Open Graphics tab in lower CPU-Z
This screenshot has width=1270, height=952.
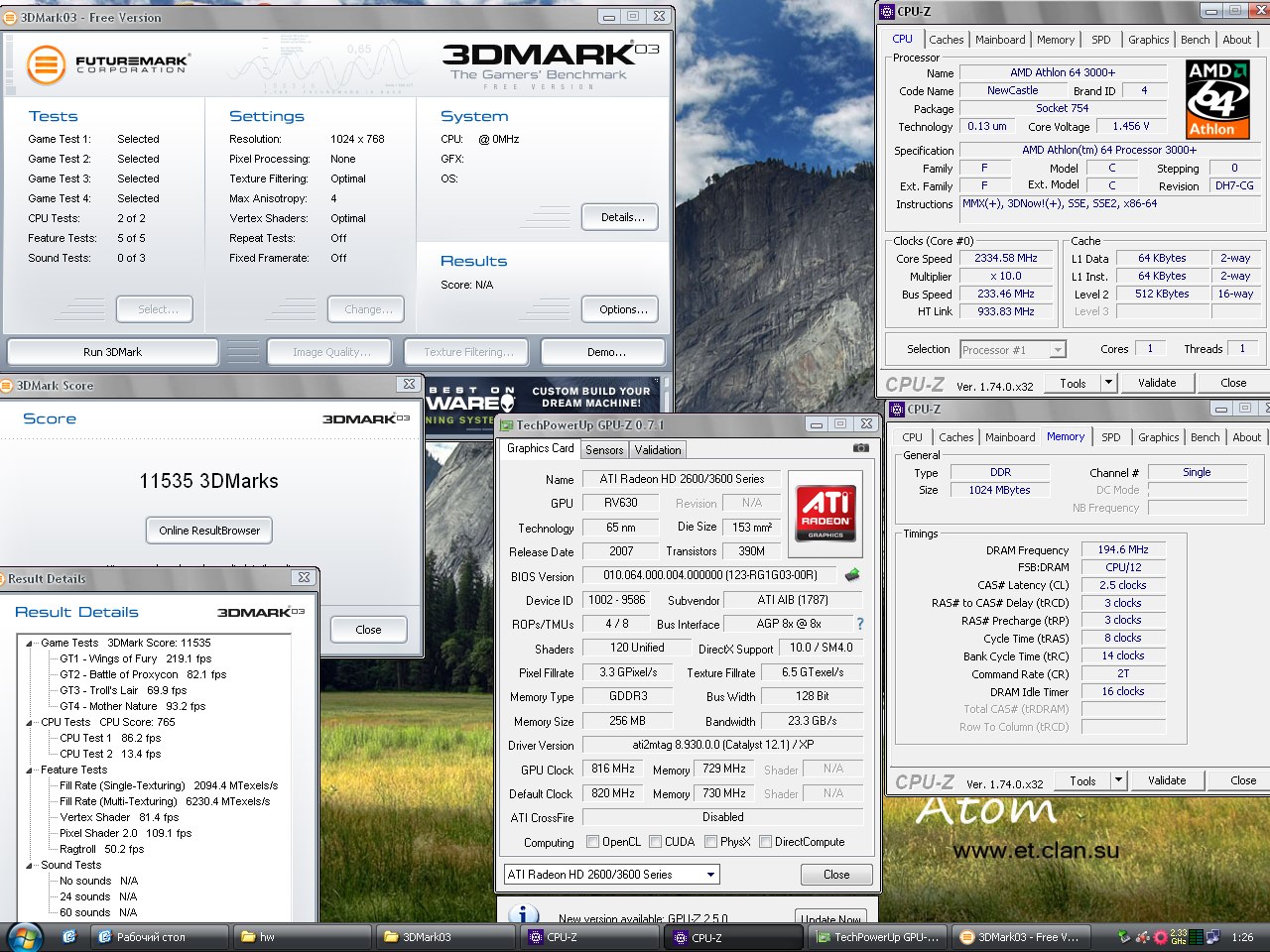[x=1158, y=437]
